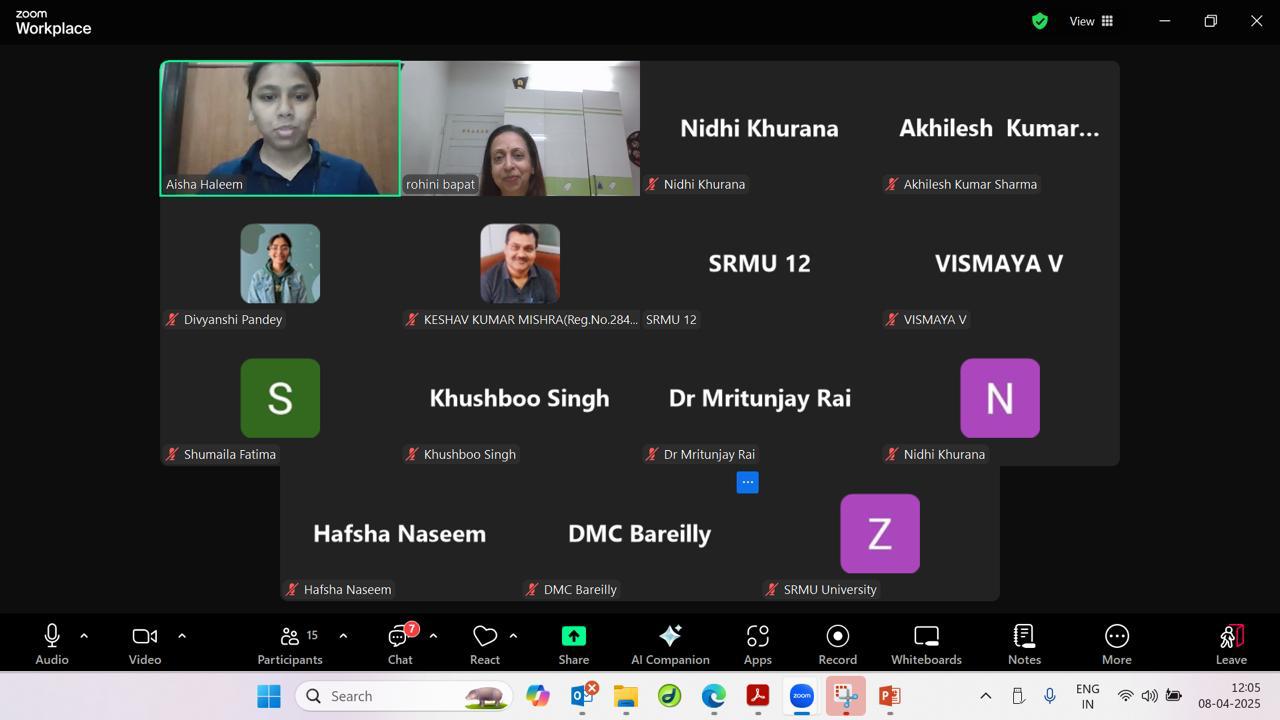Open the Apps panel
Screen dimensions: 1280x720
point(758,645)
